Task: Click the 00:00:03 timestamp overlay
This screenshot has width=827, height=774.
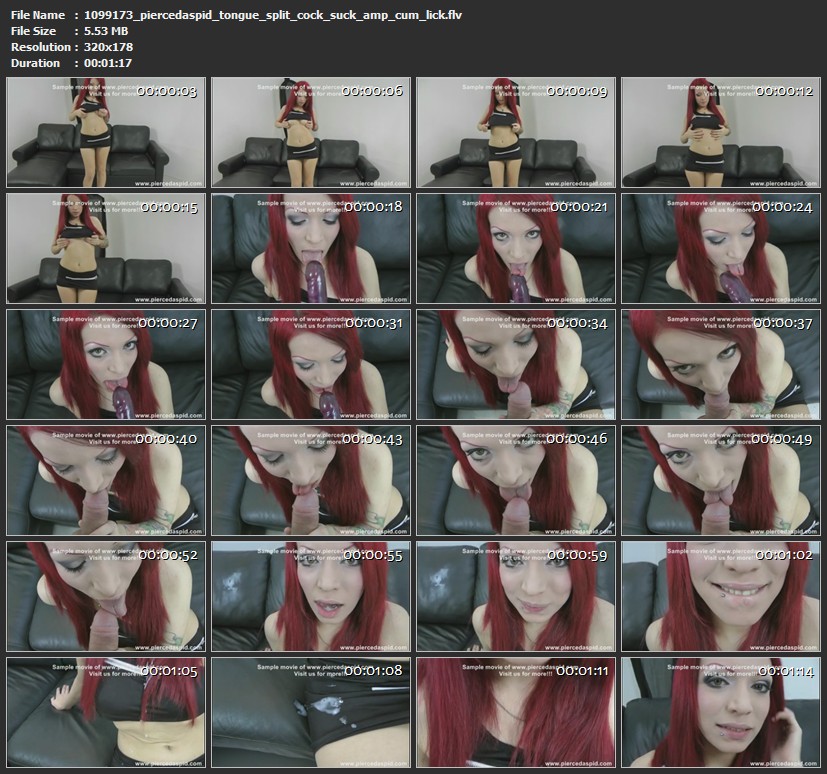Action: coord(167,91)
